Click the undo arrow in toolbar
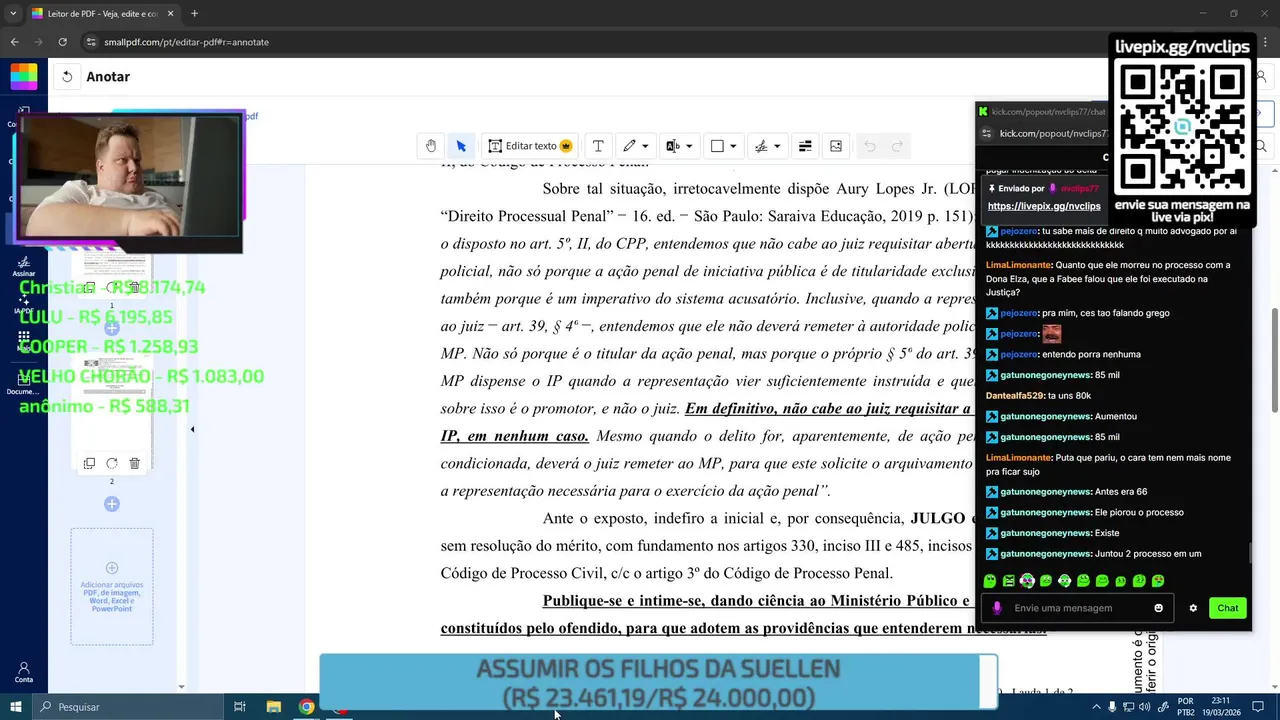The height and width of the screenshot is (720, 1280). (x=870, y=146)
